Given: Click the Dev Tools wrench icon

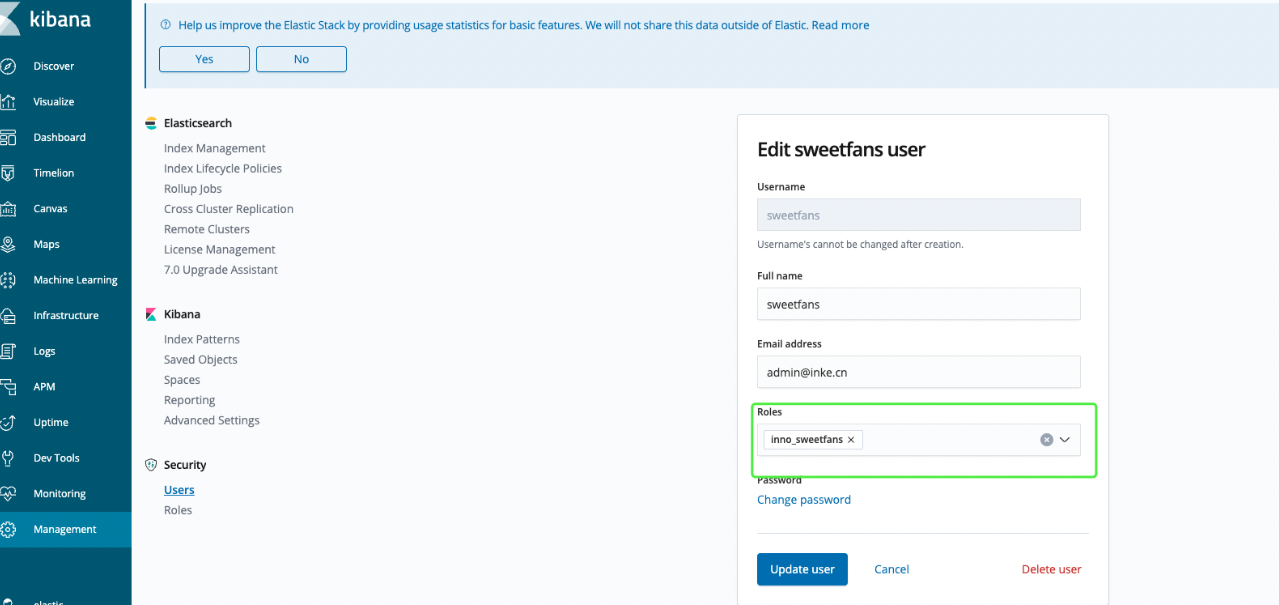Looking at the screenshot, I should [x=8, y=458].
